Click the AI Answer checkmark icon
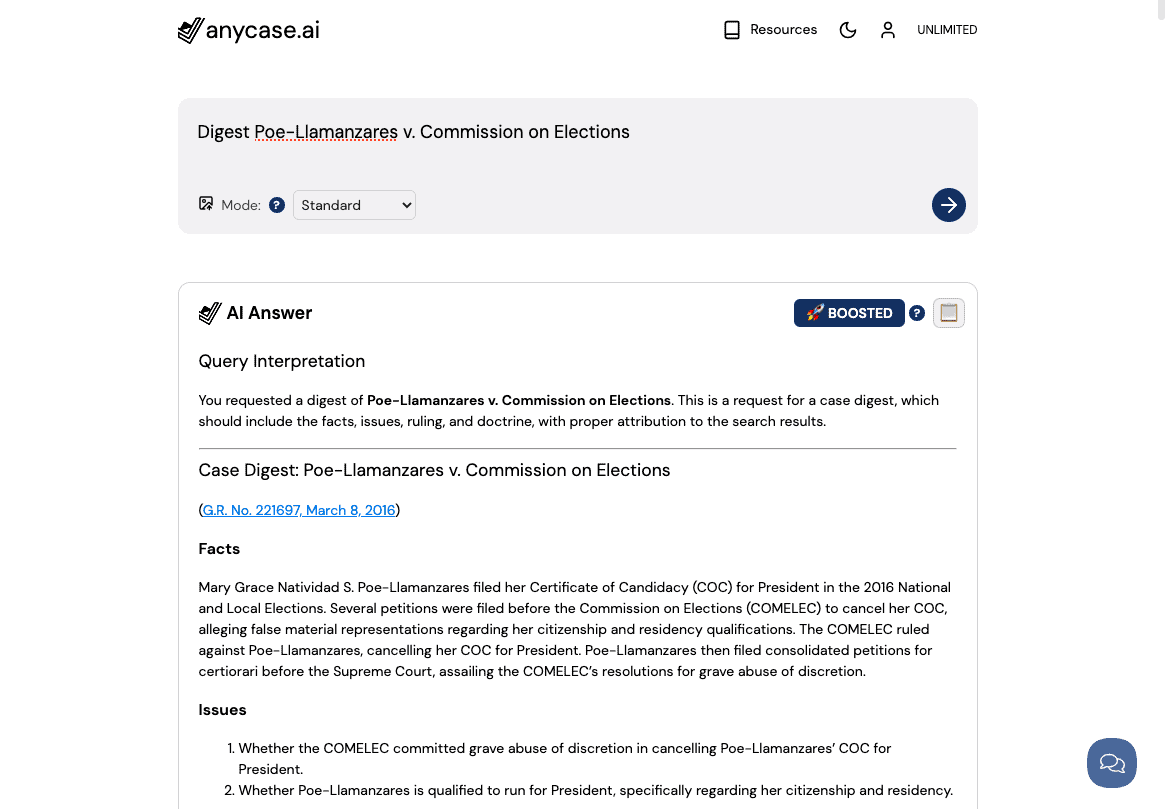This screenshot has height=809, width=1165. 210,314
